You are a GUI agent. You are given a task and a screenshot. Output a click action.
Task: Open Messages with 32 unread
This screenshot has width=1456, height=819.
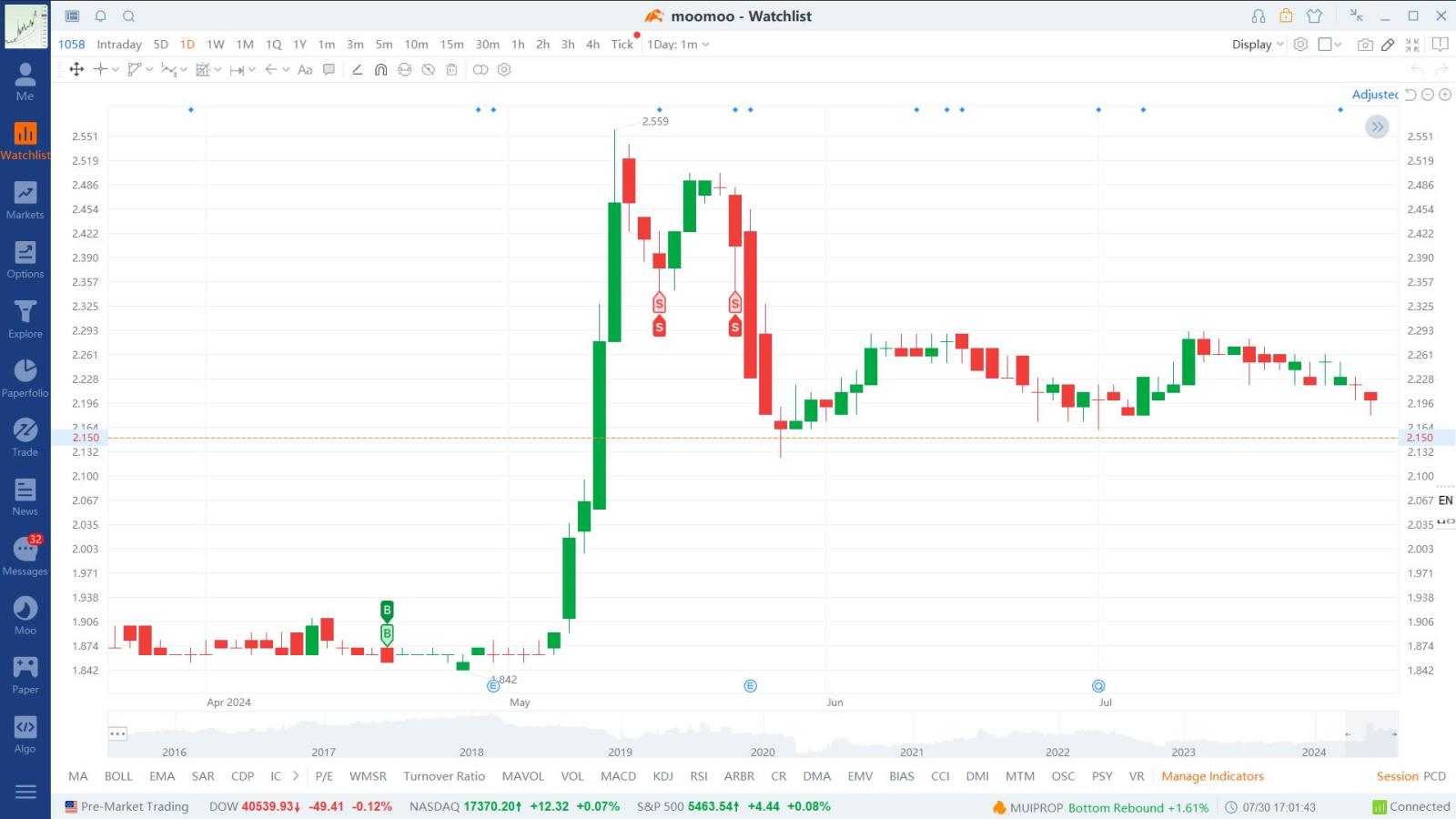pyautogui.click(x=25, y=556)
